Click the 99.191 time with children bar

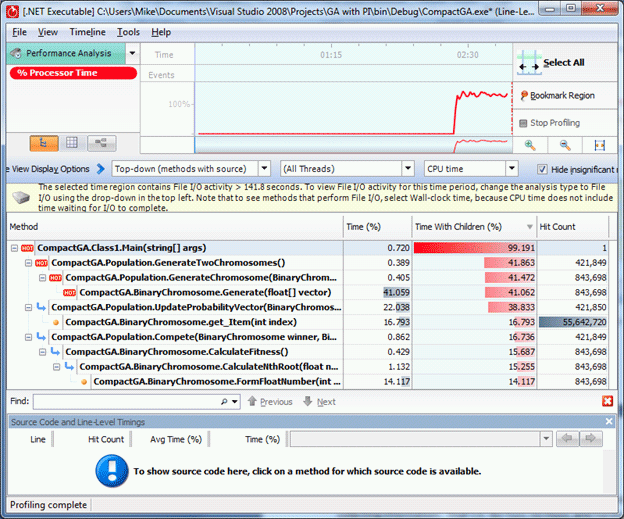(x=474, y=248)
